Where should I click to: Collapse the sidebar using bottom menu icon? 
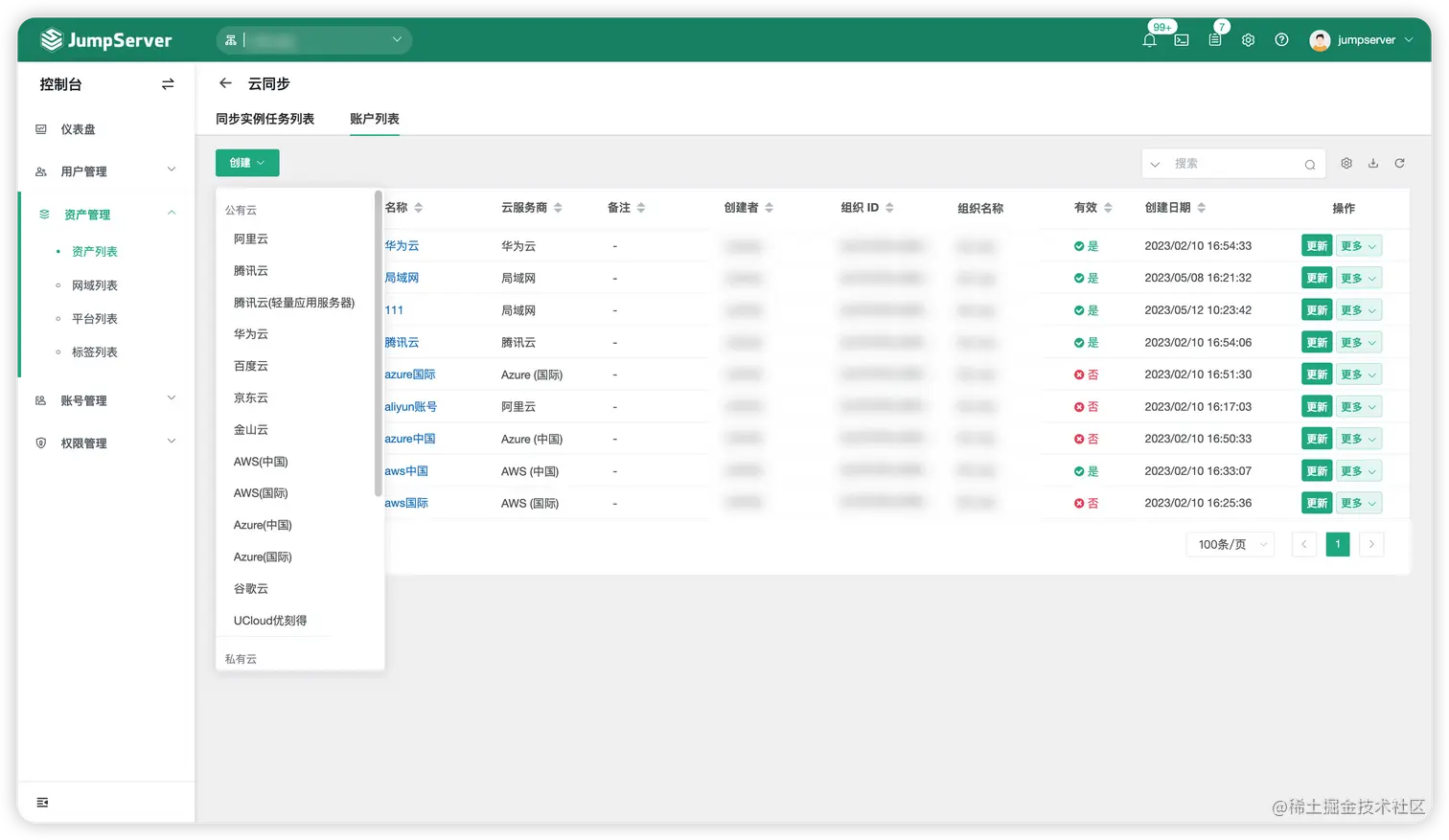point(42,803)
